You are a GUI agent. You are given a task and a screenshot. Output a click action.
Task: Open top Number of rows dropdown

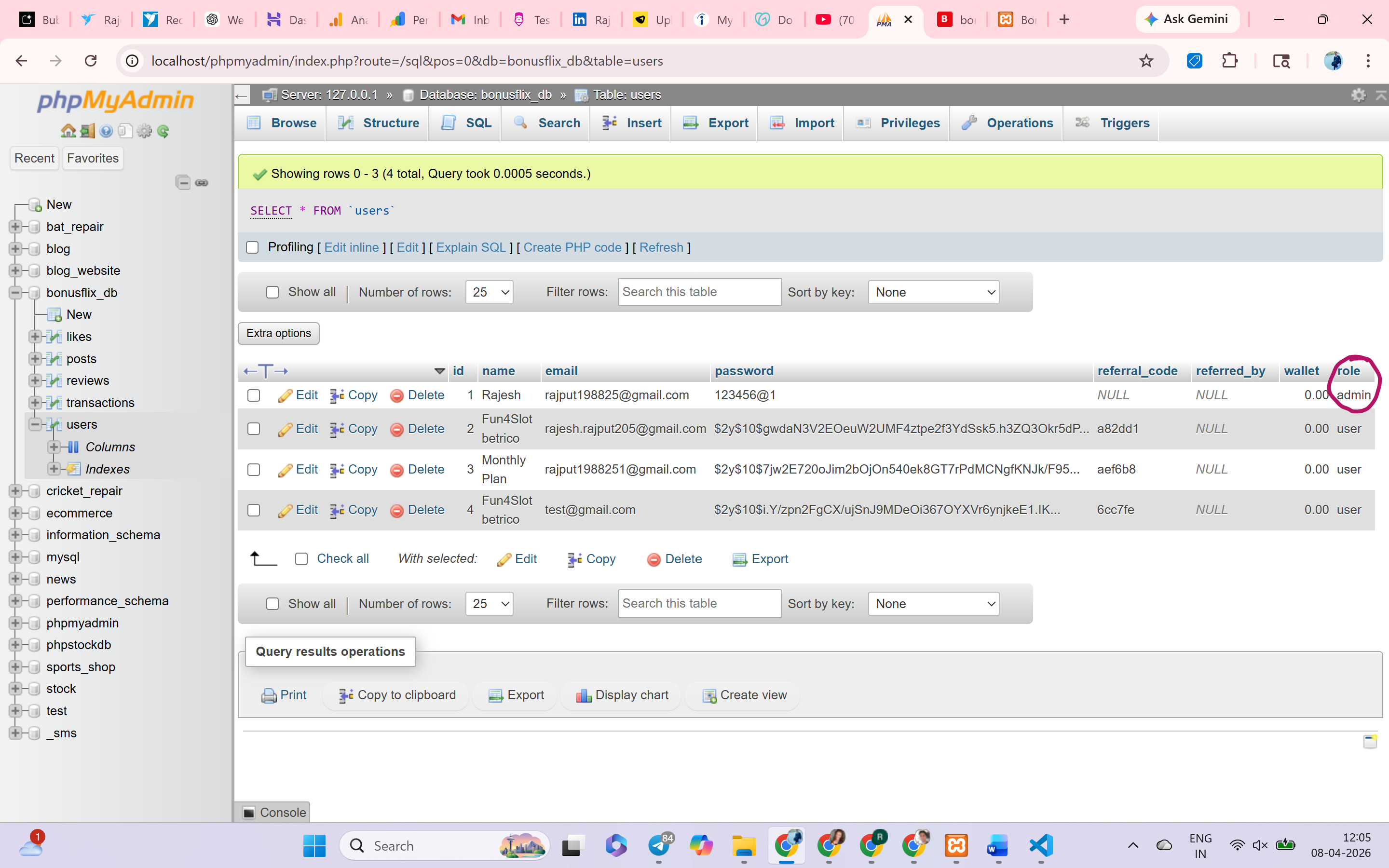[489, 292]
